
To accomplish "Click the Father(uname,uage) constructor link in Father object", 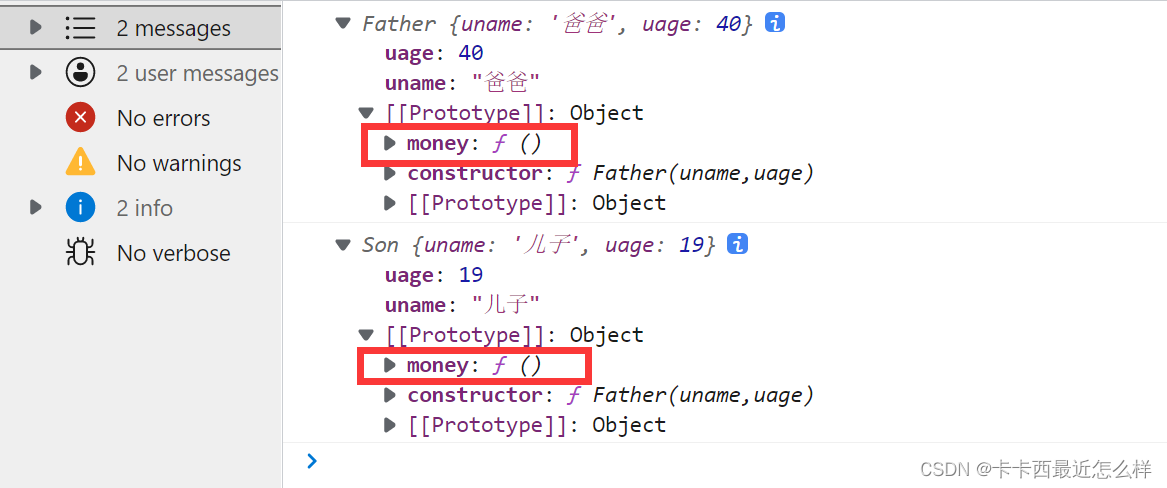I will click(x=703, y=174).
